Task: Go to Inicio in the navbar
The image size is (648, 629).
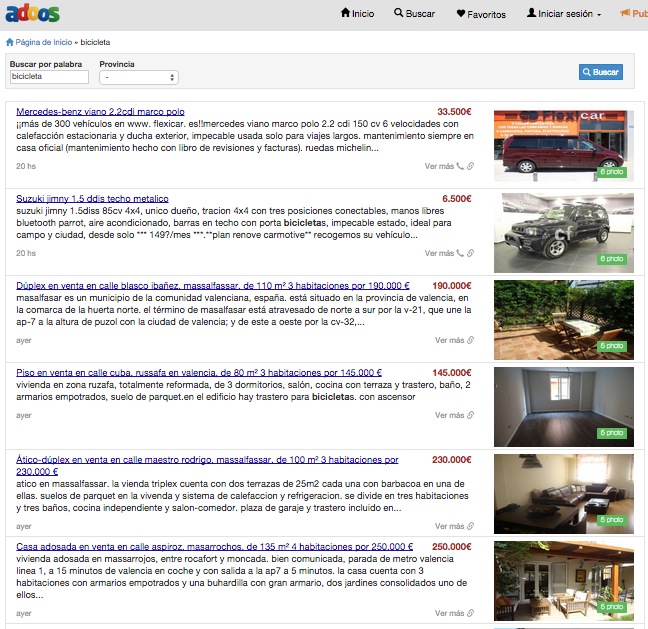Action: (x=357, y=14)
